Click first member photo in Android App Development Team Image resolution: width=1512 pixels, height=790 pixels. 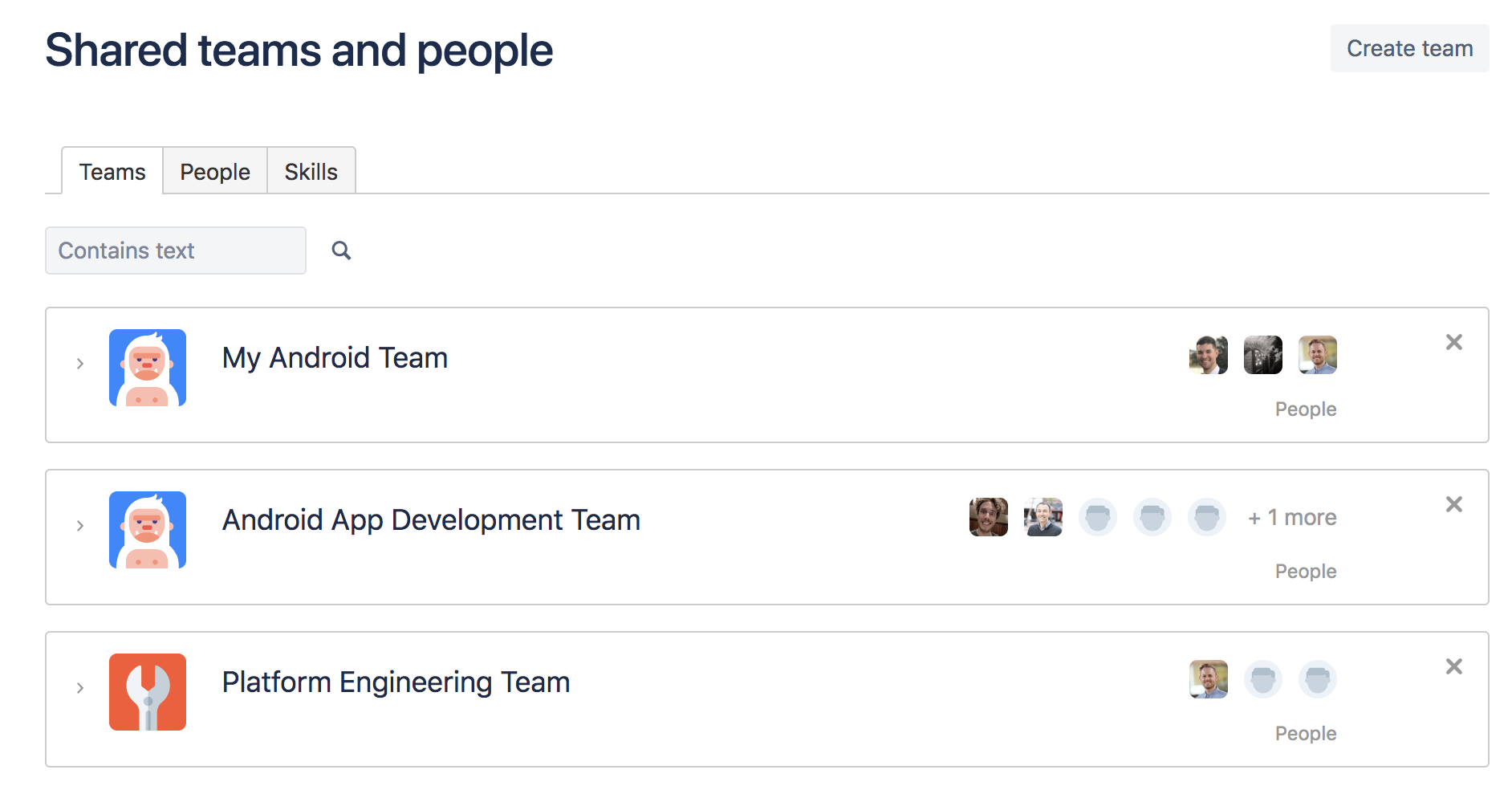(988, 517)
